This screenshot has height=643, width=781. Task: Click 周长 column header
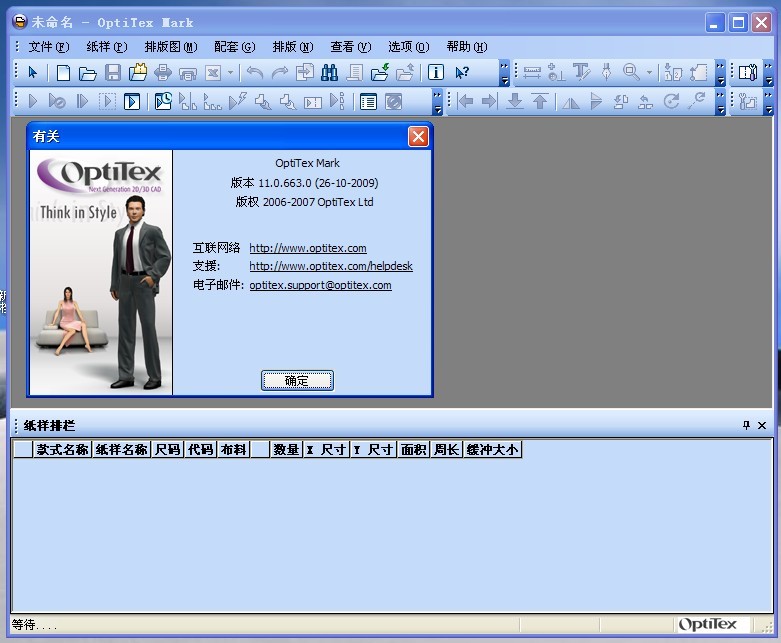446,449
